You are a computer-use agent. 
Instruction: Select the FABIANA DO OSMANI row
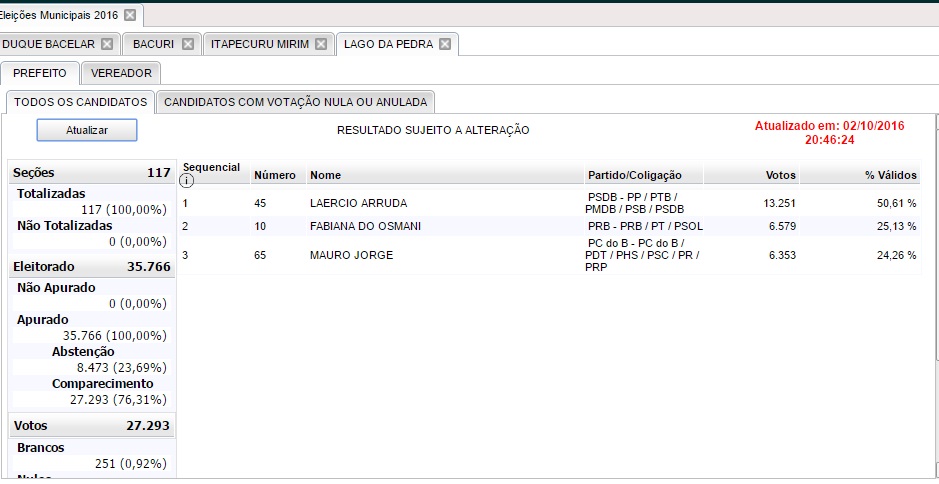tap(365, 226)
